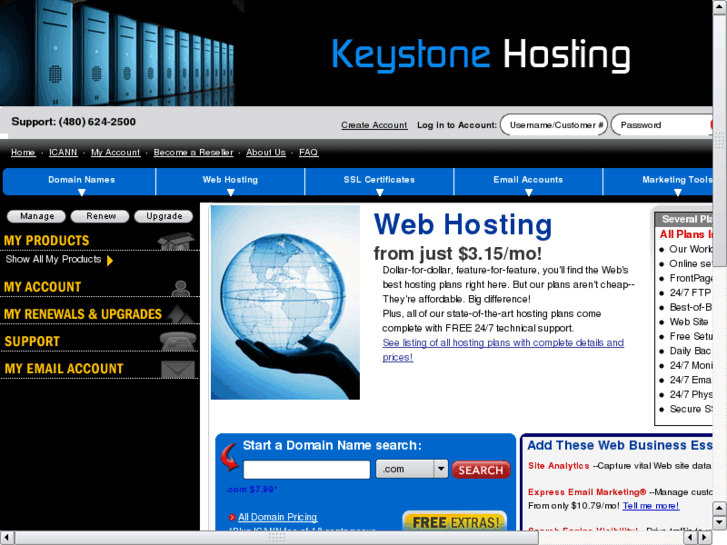Click the horizontal scrollbar far-right arrow

pos(705,538)
